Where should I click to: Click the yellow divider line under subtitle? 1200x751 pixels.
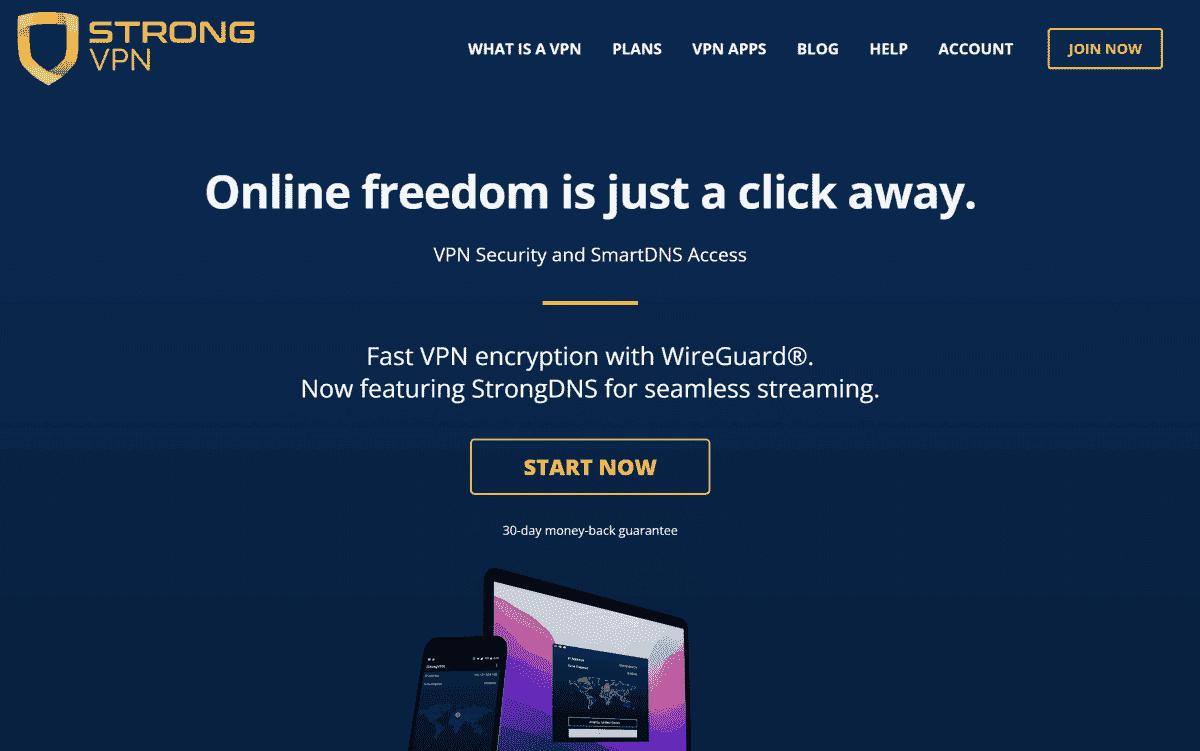pyautogui.click(x=590, y=302)
